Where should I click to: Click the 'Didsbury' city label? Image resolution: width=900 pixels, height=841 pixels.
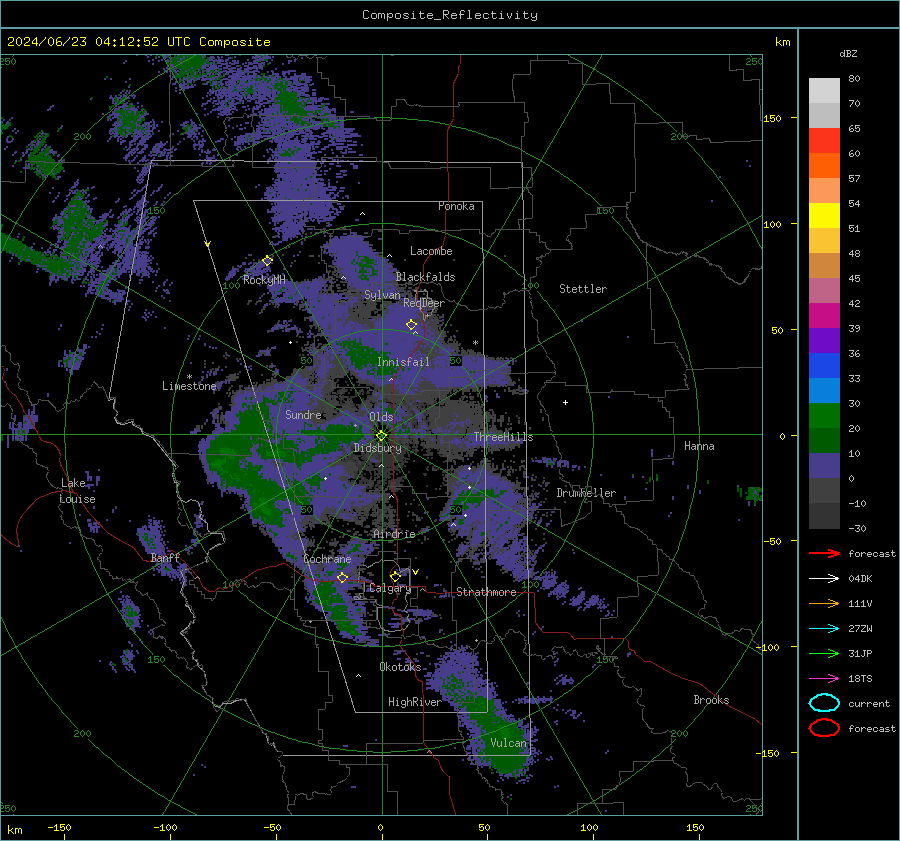(377, 448)
